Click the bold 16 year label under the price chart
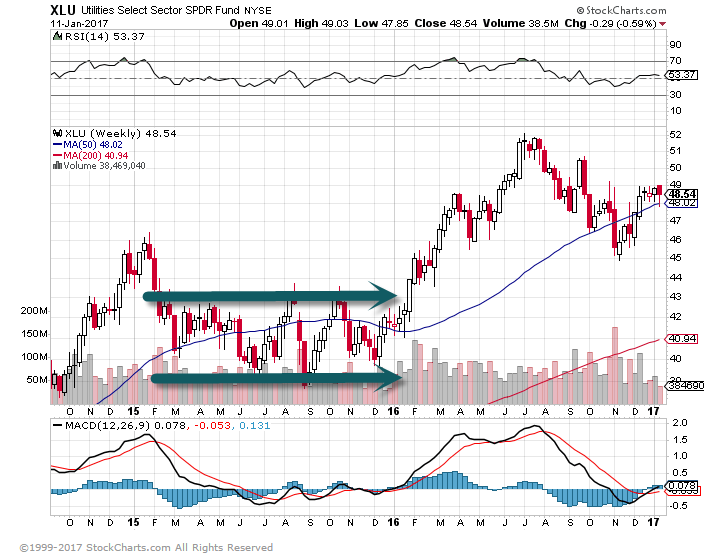The width and height of the screenshot is (727, 560). (x=393, y=411)
